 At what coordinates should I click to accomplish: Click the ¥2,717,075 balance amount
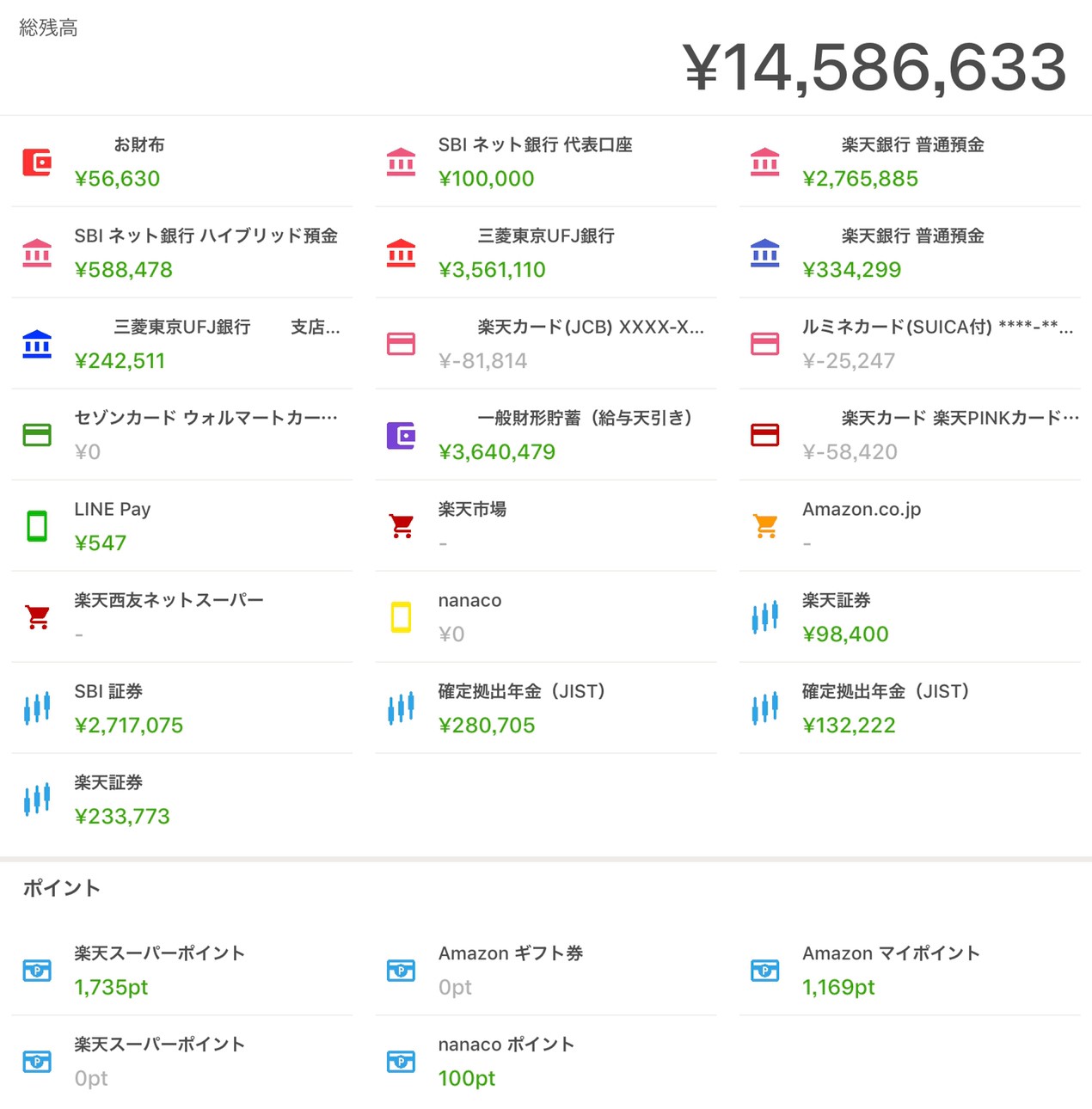(x=129, y=726)
